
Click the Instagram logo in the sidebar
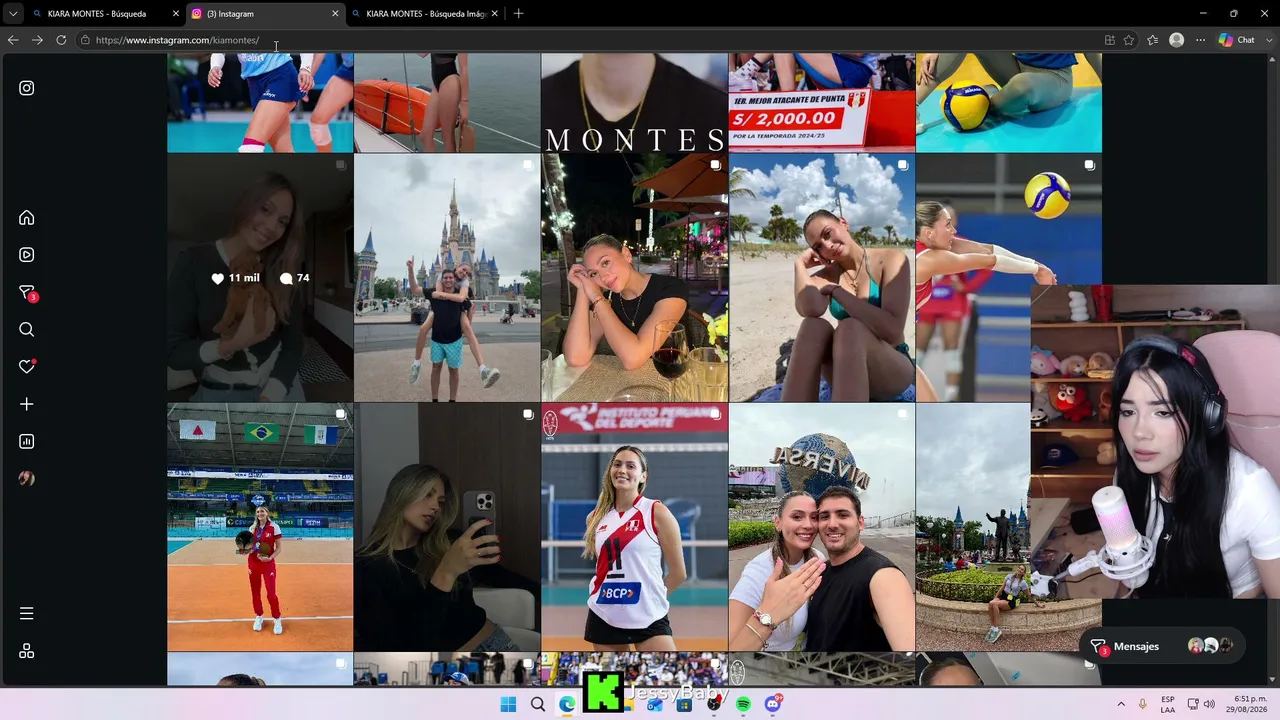click(x=27, y=88)
